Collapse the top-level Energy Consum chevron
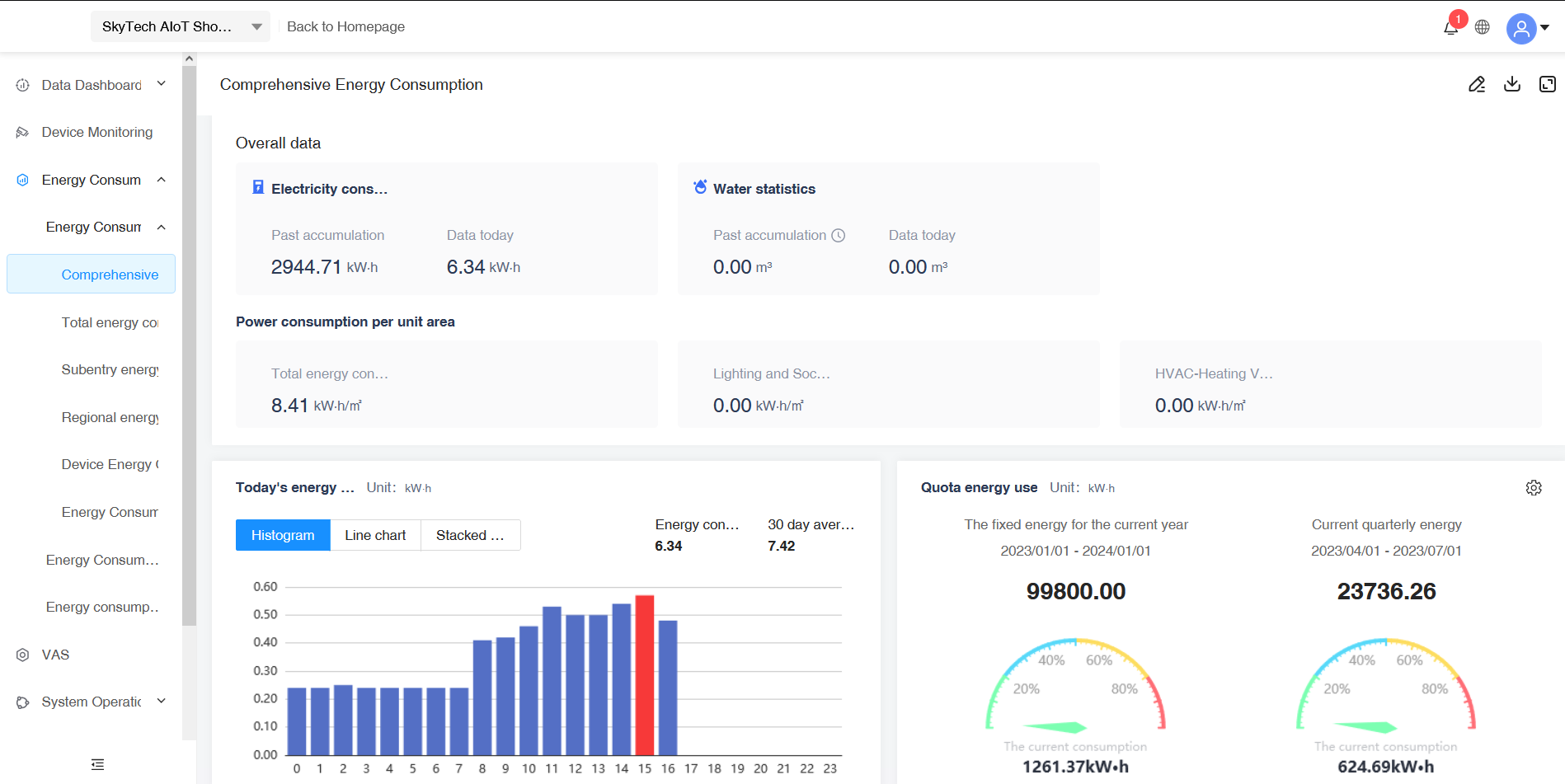 [162, 180]
